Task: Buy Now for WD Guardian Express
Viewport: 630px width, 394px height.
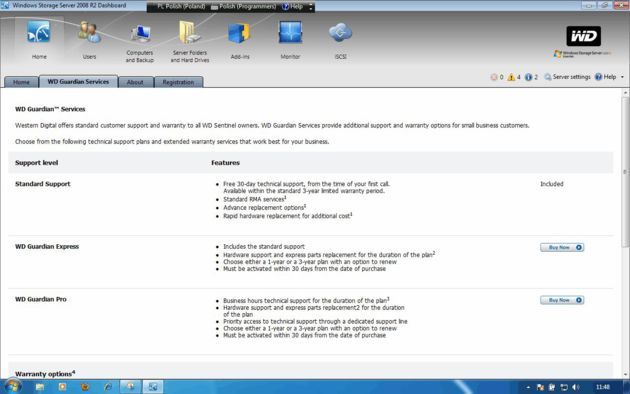Action: coord(562,247)
